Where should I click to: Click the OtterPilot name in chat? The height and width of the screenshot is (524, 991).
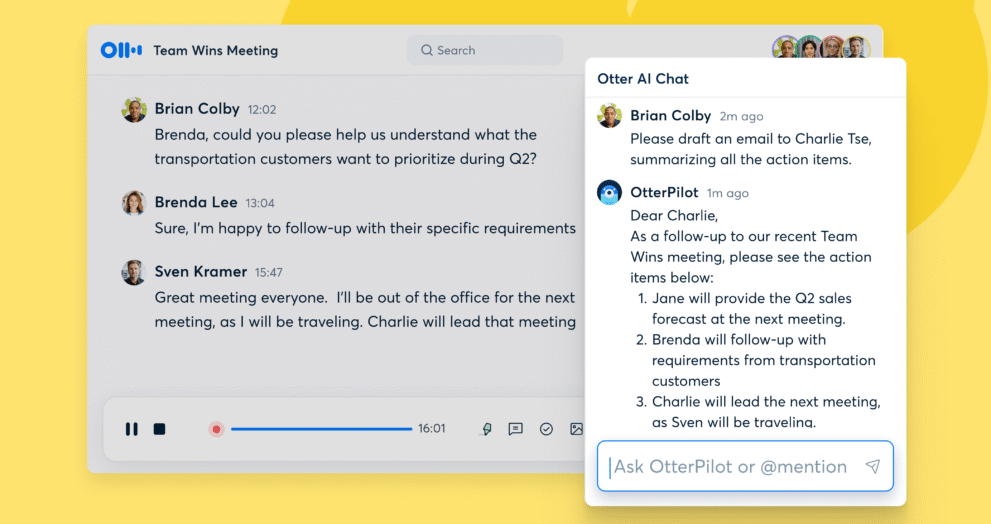tap(664, 192)
